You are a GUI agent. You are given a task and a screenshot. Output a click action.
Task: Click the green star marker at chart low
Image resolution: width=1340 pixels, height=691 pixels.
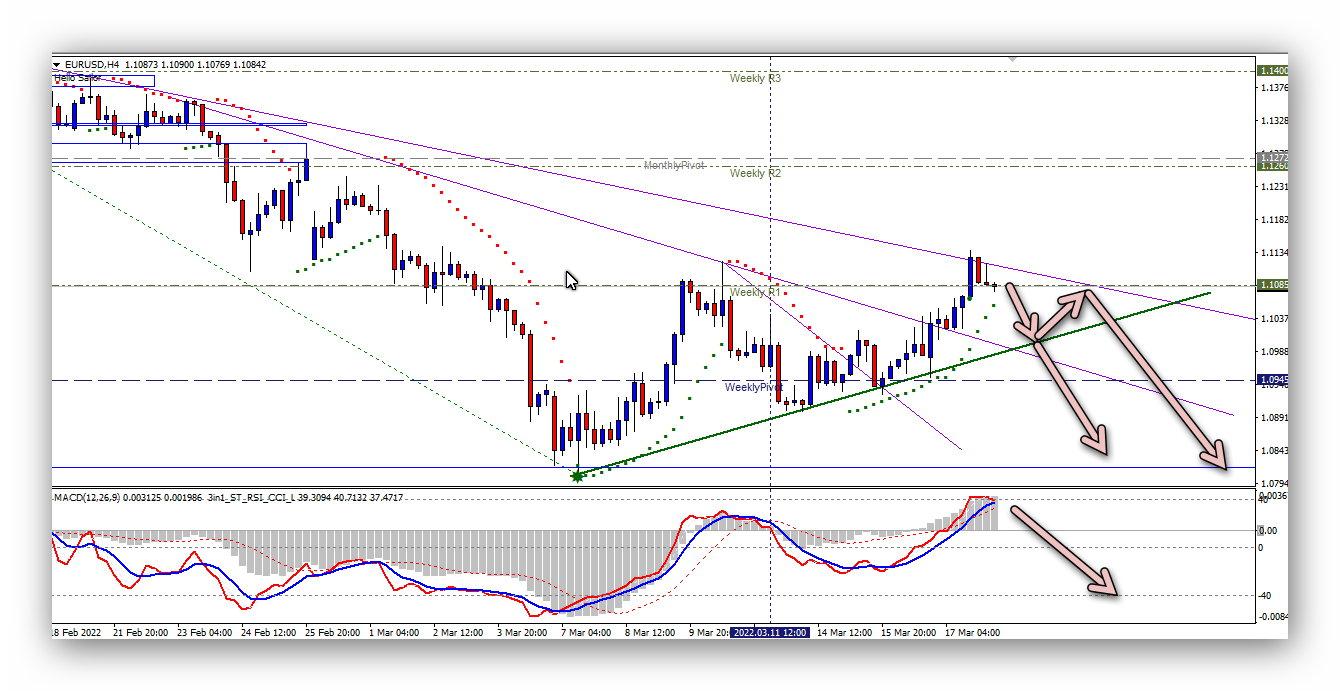(x=577, y=476)
